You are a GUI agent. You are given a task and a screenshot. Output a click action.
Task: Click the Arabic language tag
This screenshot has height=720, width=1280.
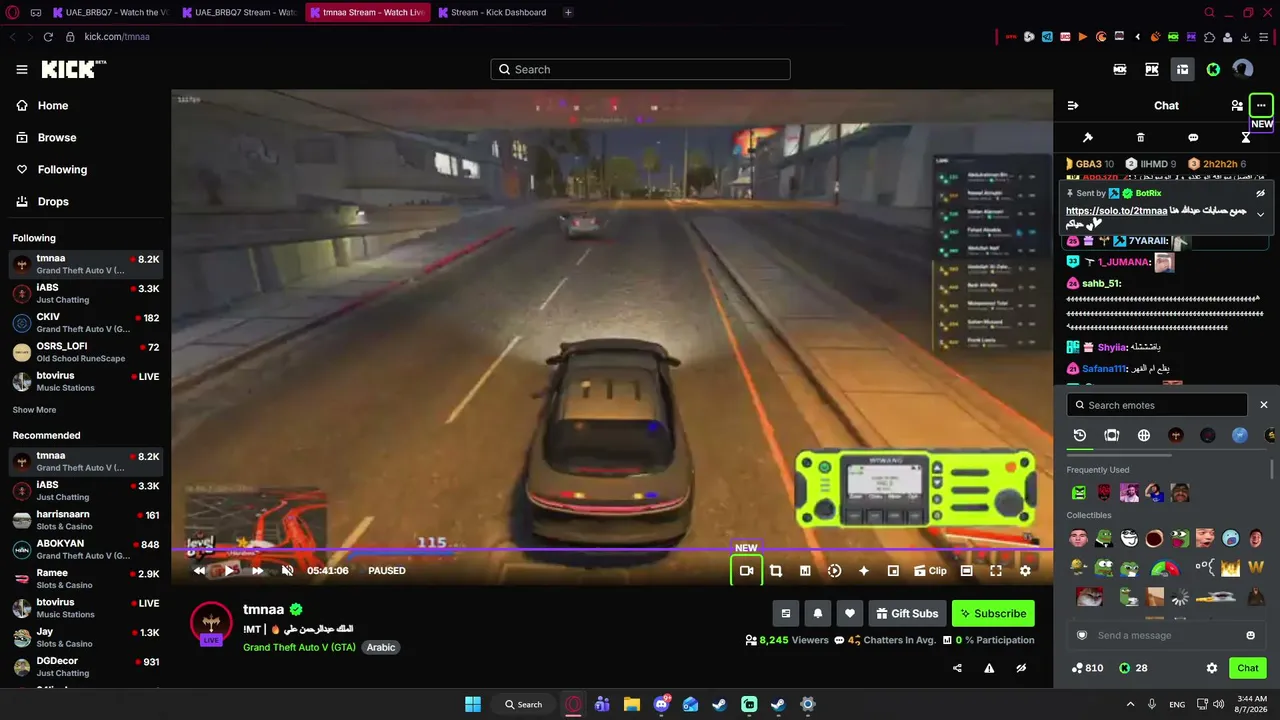(381, 647)
